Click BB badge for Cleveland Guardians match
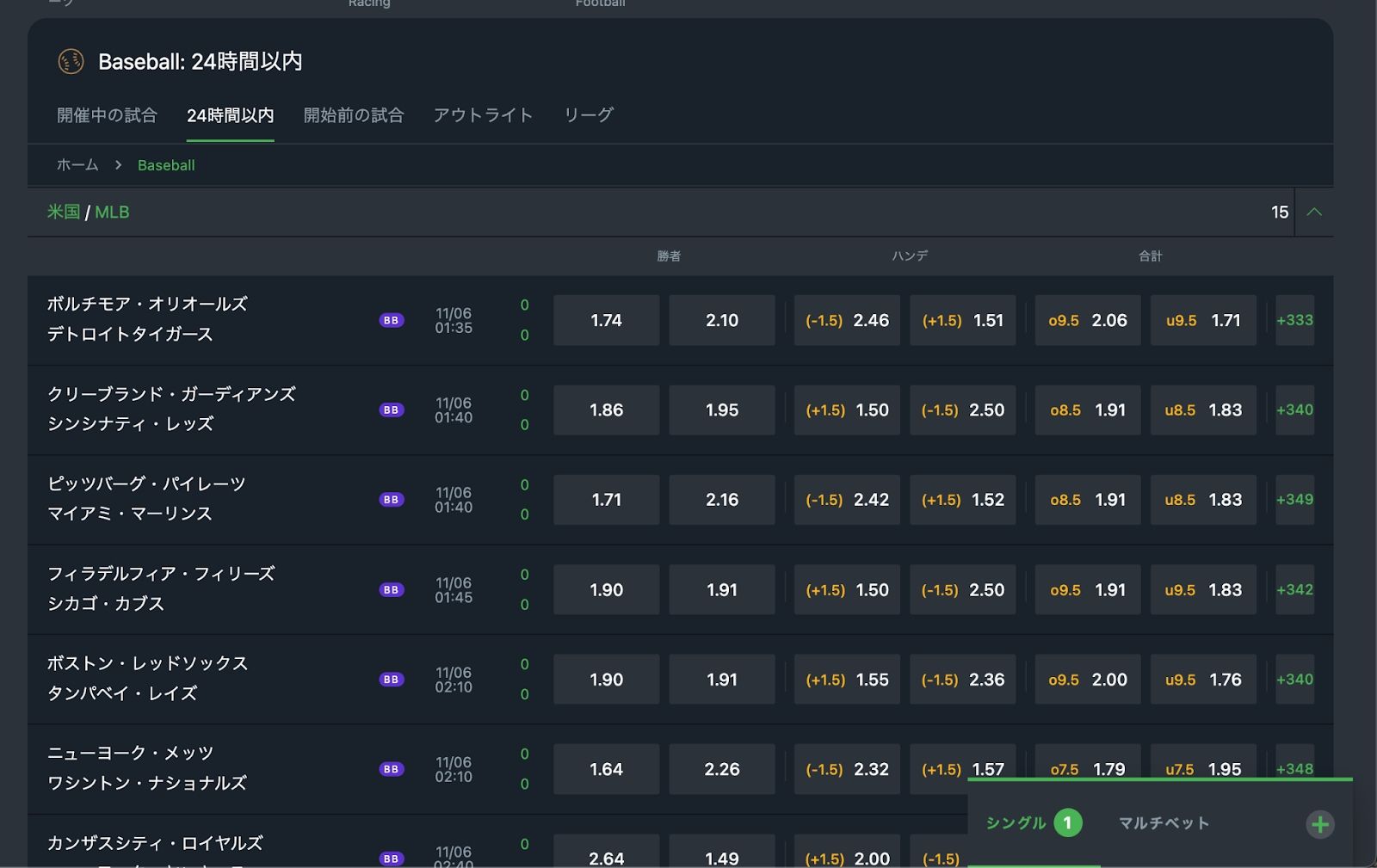 (392, 410)
